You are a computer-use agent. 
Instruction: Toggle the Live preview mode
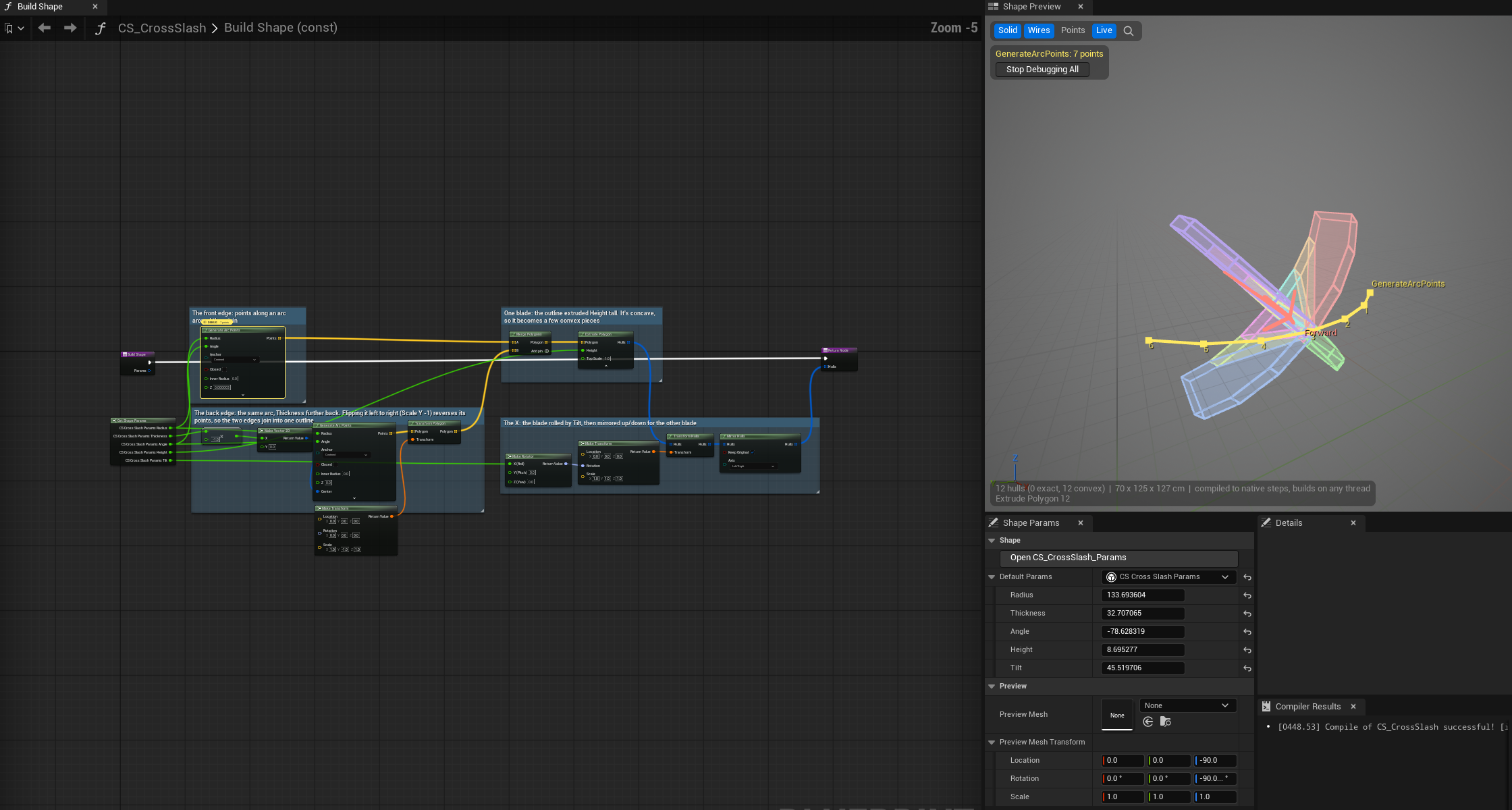pyautogui.click(x=1104, y=30)
